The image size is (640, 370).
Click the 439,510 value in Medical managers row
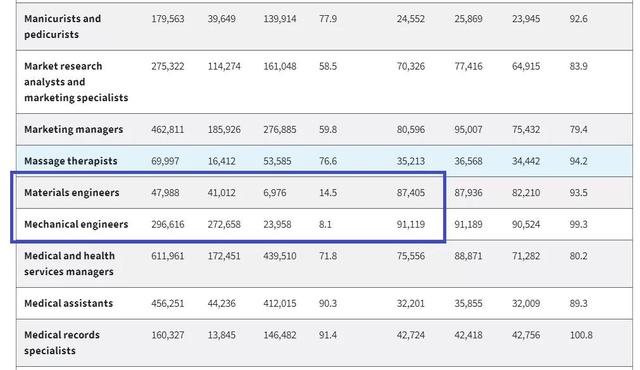coord(280,256)
